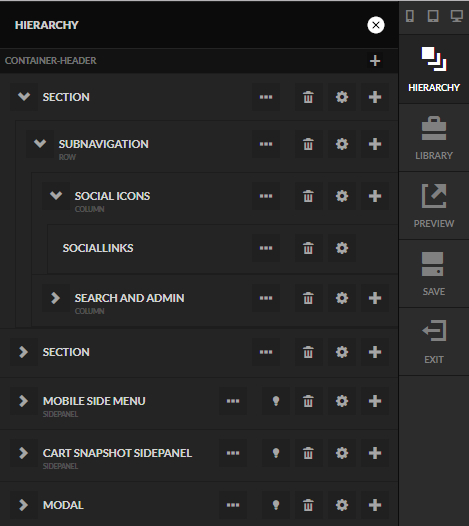Switch to mobile phone device view
This screenshot has height=526, width=469.
point(410,16)
